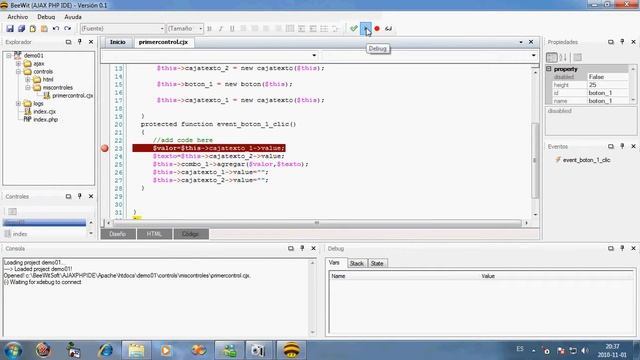Click the insert table toolbar icon
This screenshot has width=640, height=360.
[x=290, y=29]
